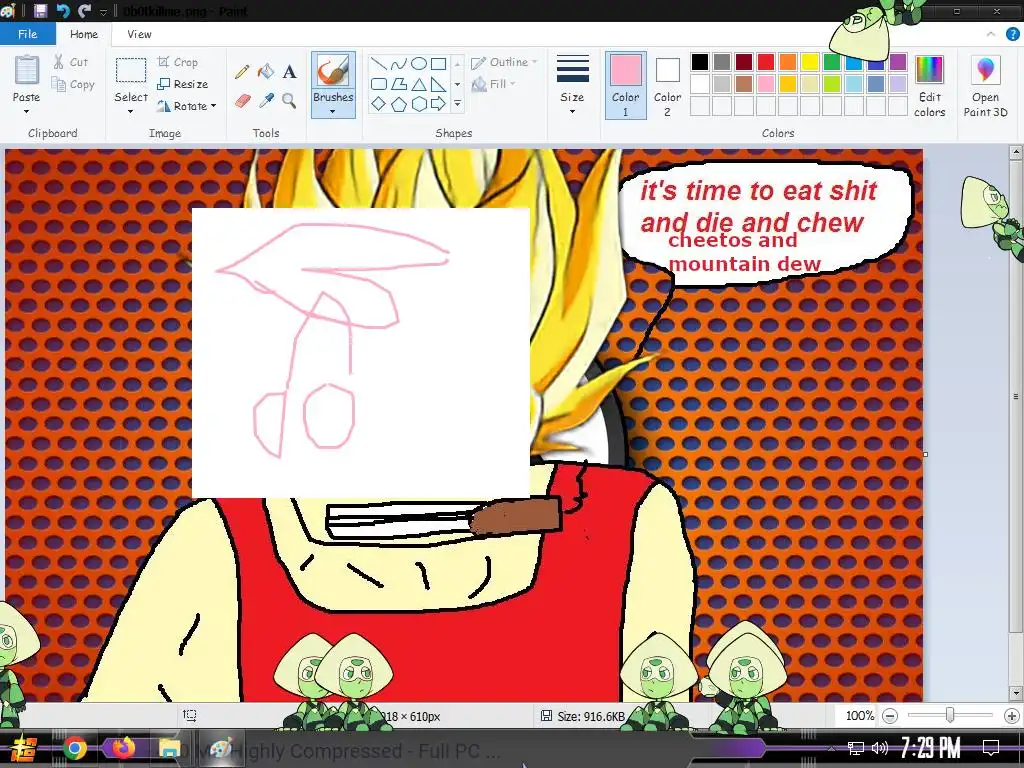Click the zoom slider handle
This screenshot has width=1024, height=768.
(950, 716)
